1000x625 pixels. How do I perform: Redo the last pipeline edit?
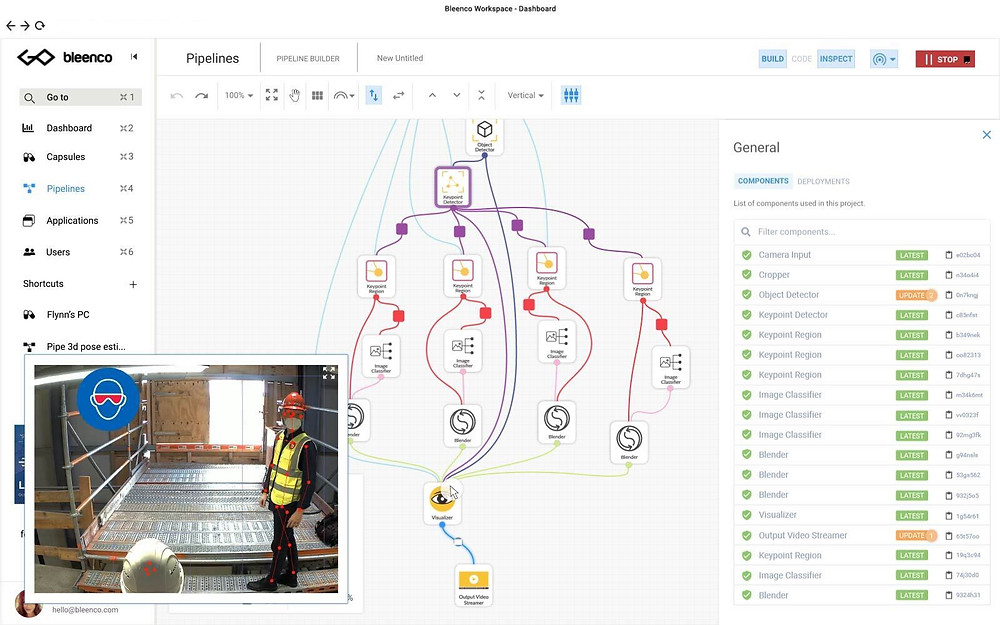(202, 96)
